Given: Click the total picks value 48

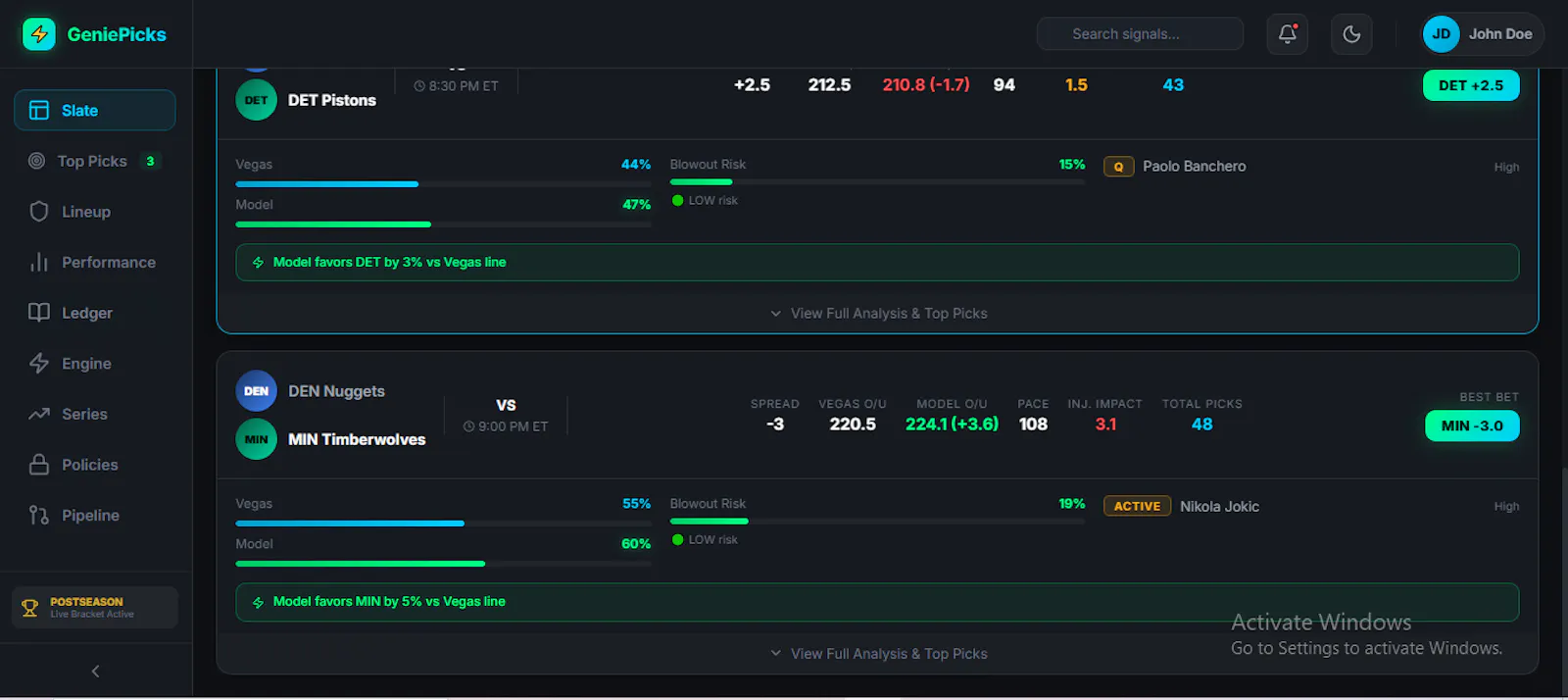Looking at the screenshot, I should (1201, 425).
